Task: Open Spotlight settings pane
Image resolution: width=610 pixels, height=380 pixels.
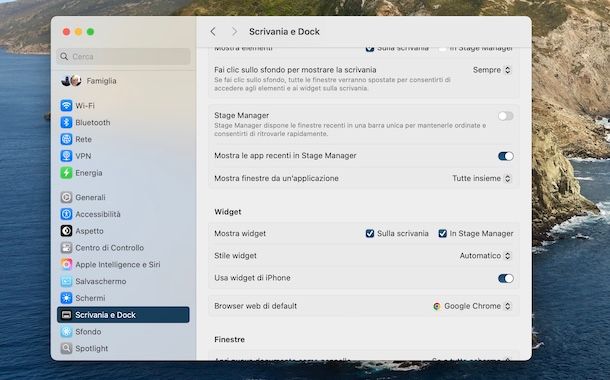Action: (123, 348)
